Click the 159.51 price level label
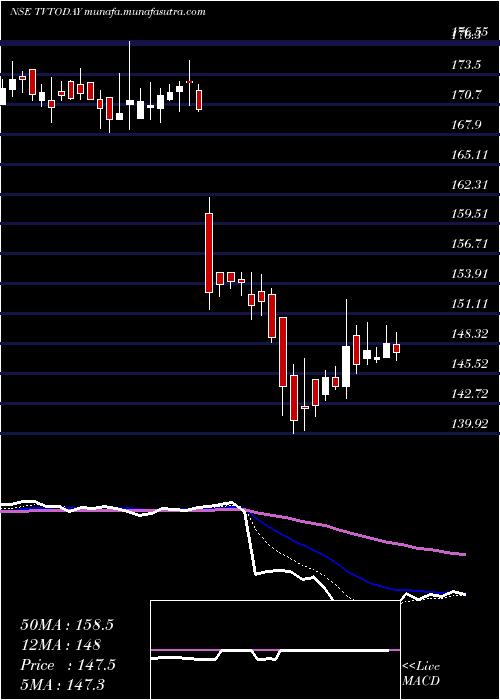The width and height of the screenshot is (500, 700). (x=469, y=214)
